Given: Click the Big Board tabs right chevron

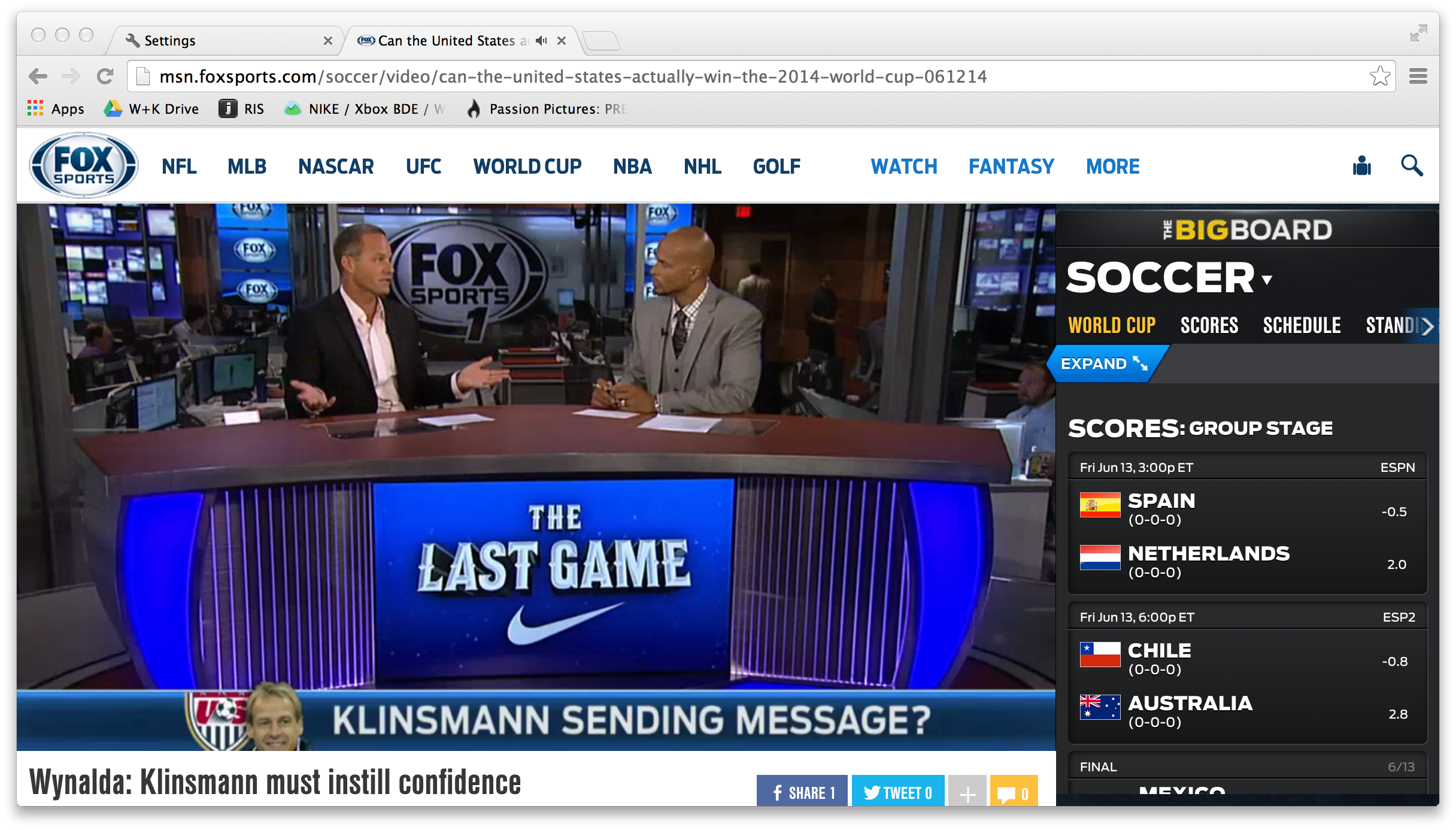Looking at the screenshot, I should (x=1428, y=326).
